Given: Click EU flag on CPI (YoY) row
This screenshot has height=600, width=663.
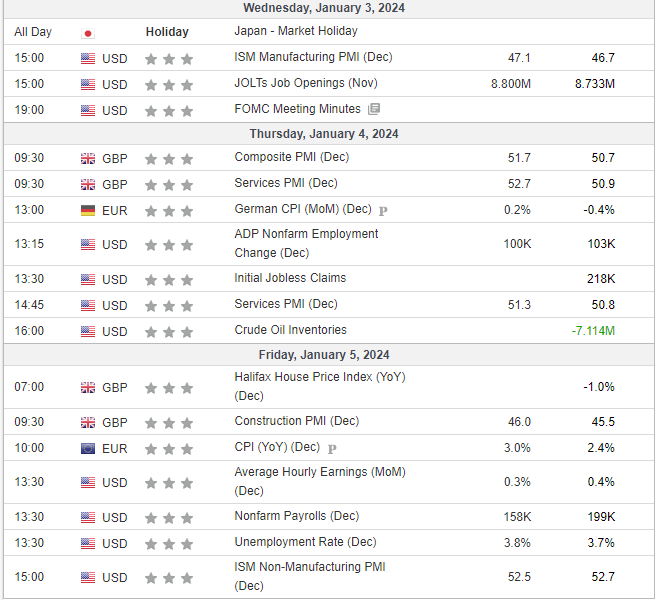Looking at the screenshot, I should pos(88,448).
